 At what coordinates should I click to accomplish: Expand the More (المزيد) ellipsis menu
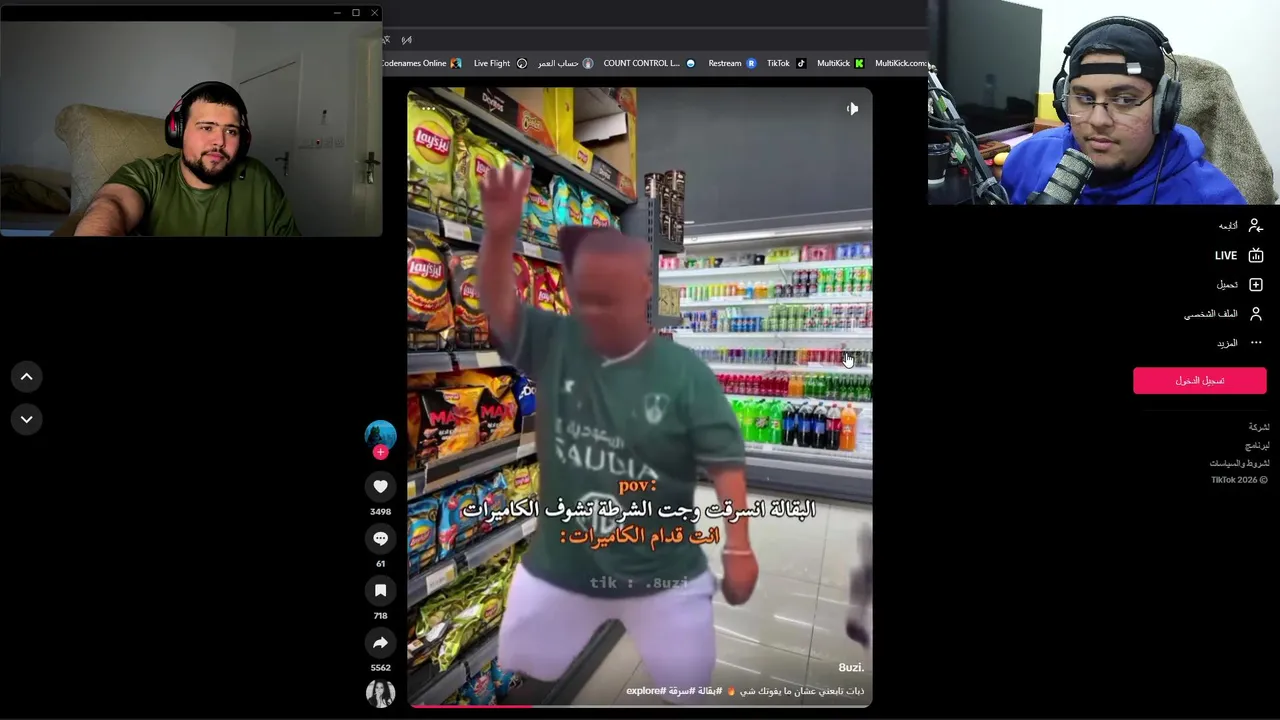[x=1256, y=342]
